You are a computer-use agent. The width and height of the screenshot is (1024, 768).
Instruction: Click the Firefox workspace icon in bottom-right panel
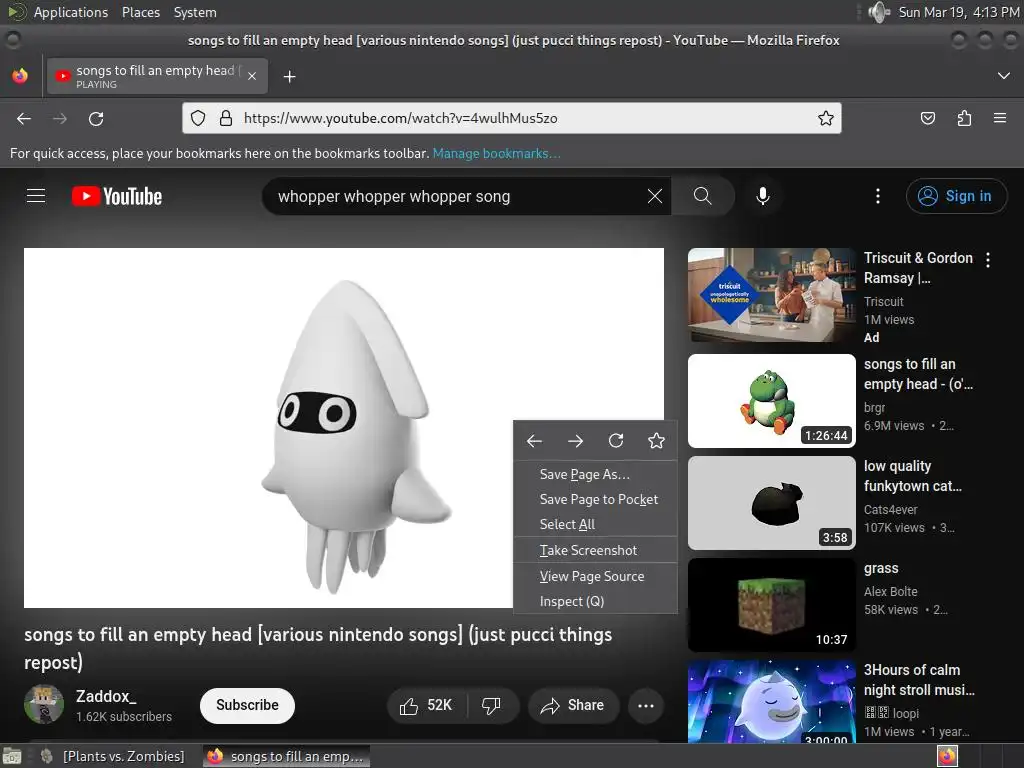948,756
